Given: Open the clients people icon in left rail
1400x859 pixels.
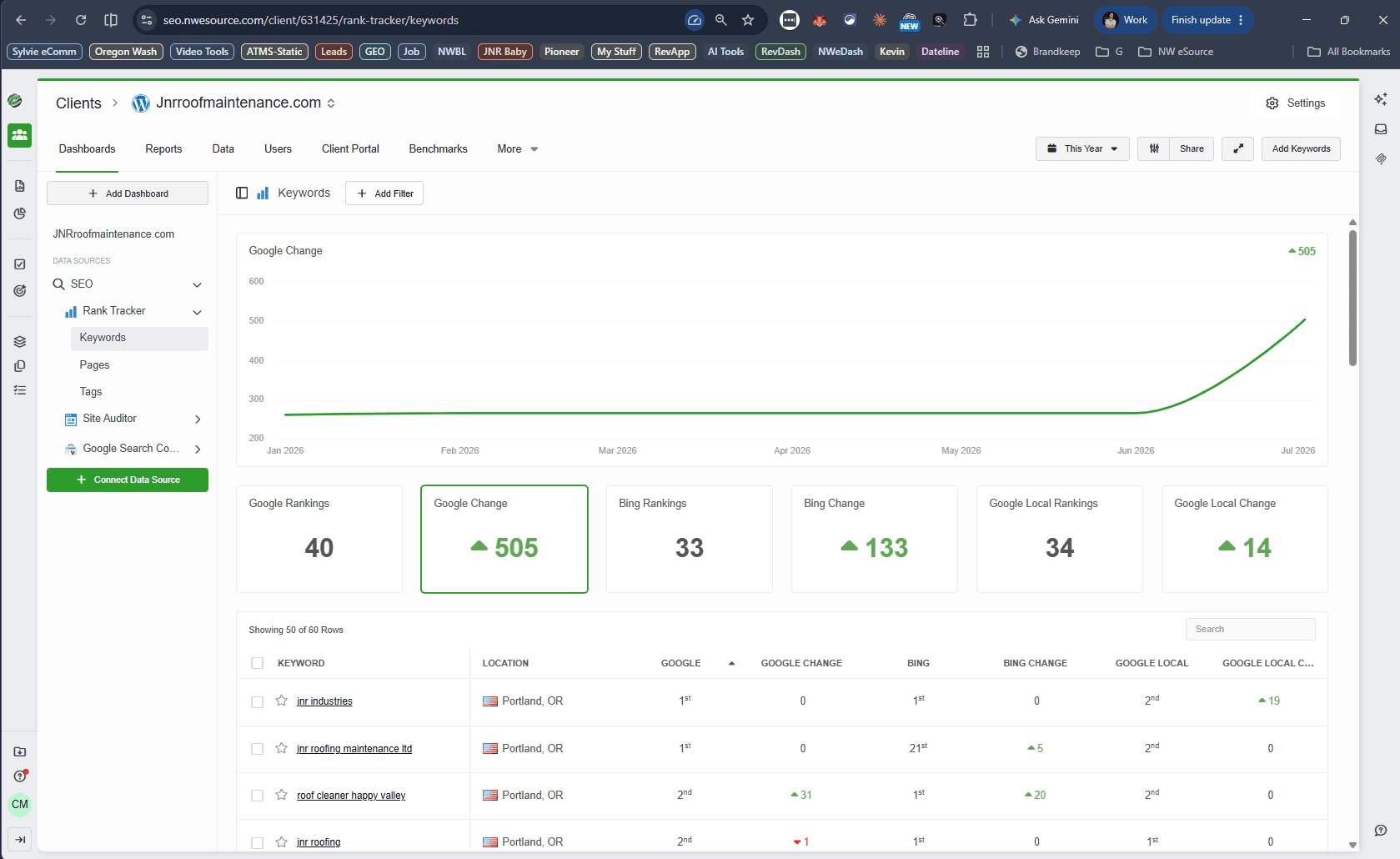Looking at the screenshot, I should click(20, 135).
